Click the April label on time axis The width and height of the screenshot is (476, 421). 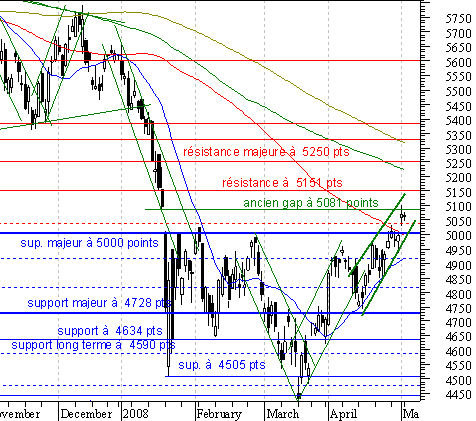[343, 414]
